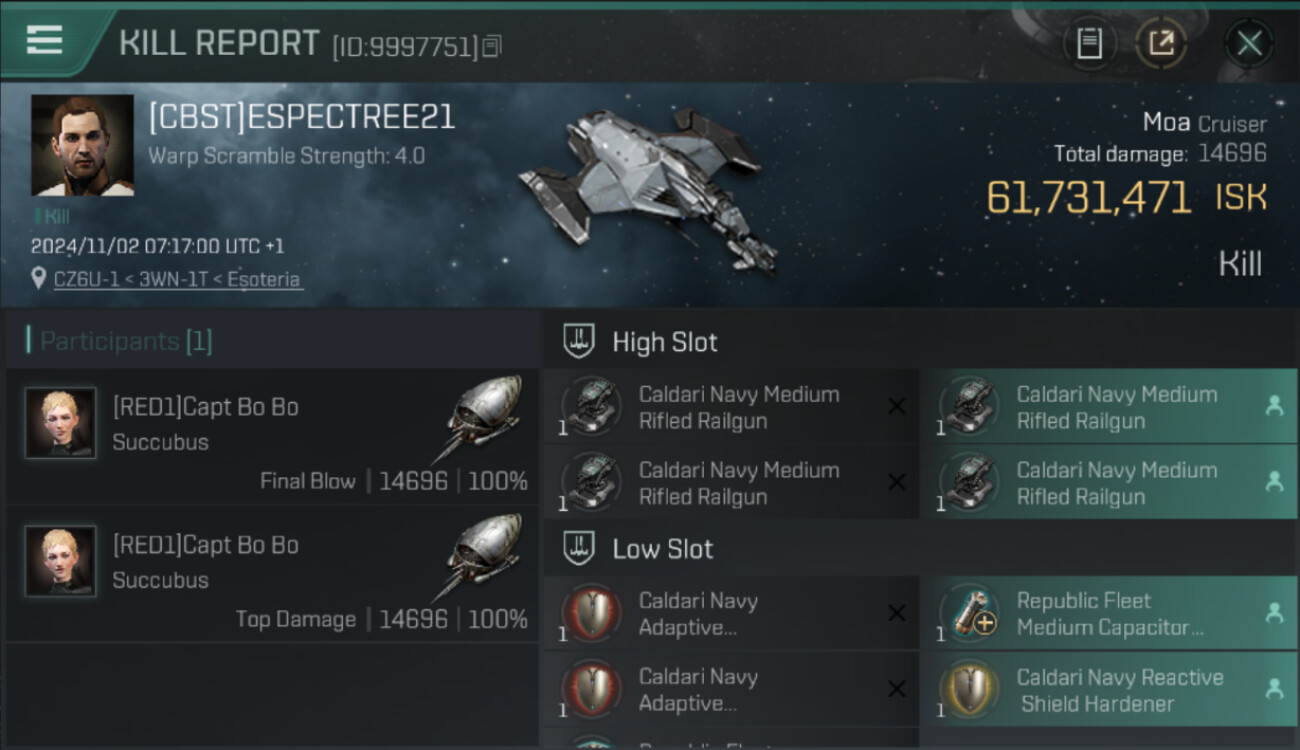Copy the kill report ID
Screen dimensions: 1300x750
(491, 46)
